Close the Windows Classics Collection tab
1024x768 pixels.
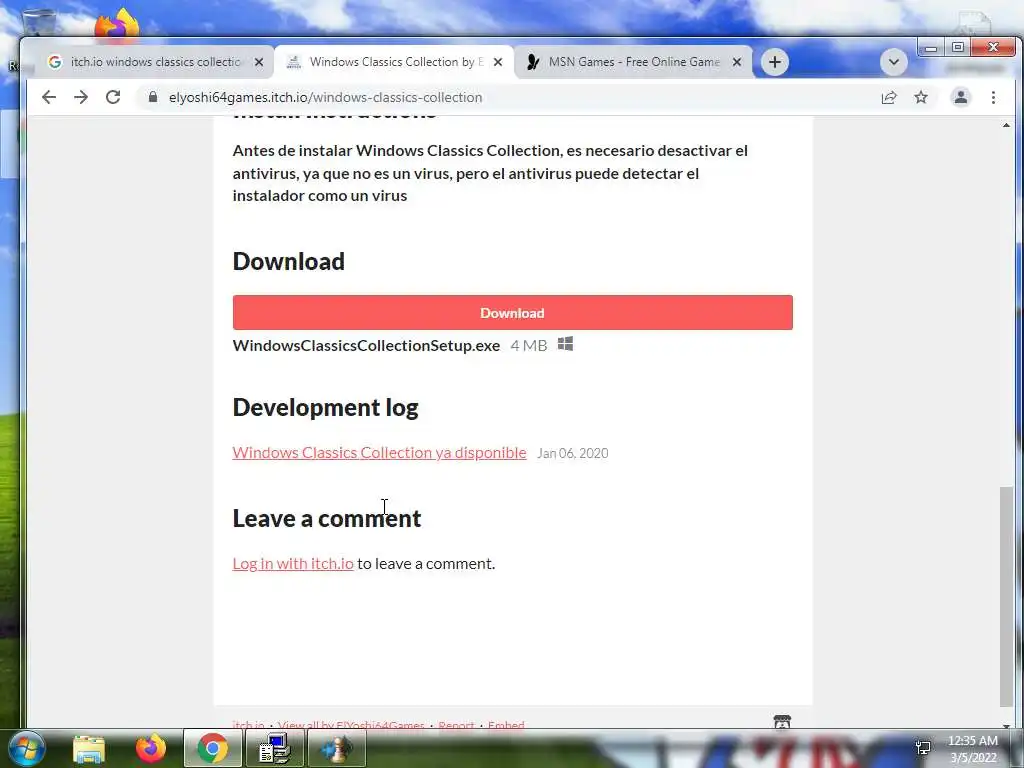498,62
